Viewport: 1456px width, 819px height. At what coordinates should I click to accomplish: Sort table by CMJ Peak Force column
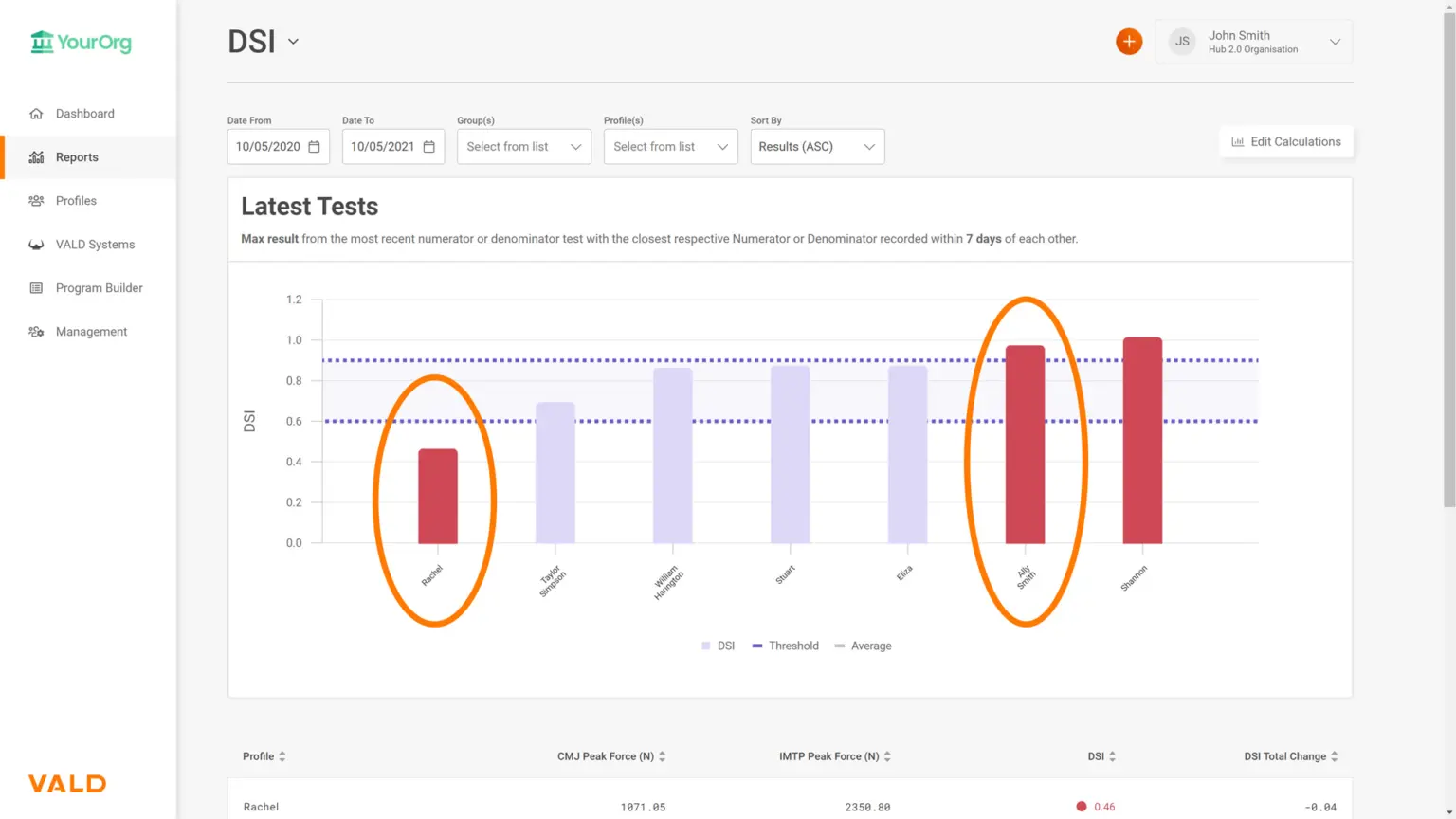click(x=611, y=756)
